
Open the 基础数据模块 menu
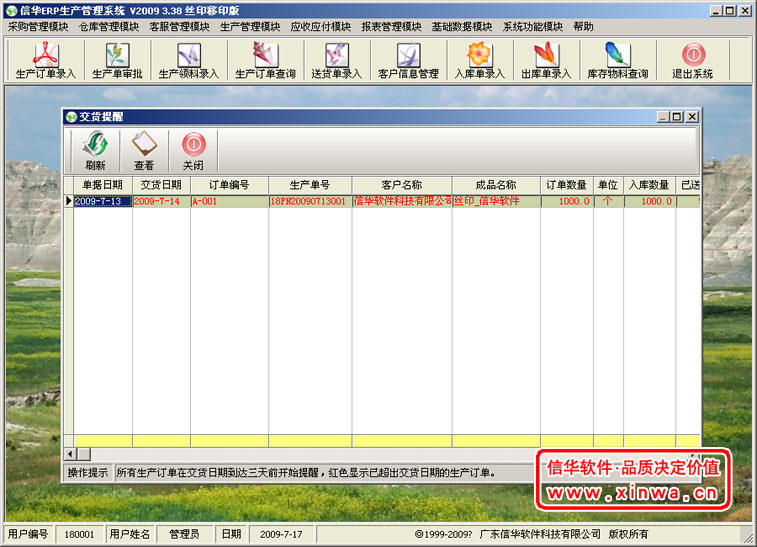click(x=462, y=27)
